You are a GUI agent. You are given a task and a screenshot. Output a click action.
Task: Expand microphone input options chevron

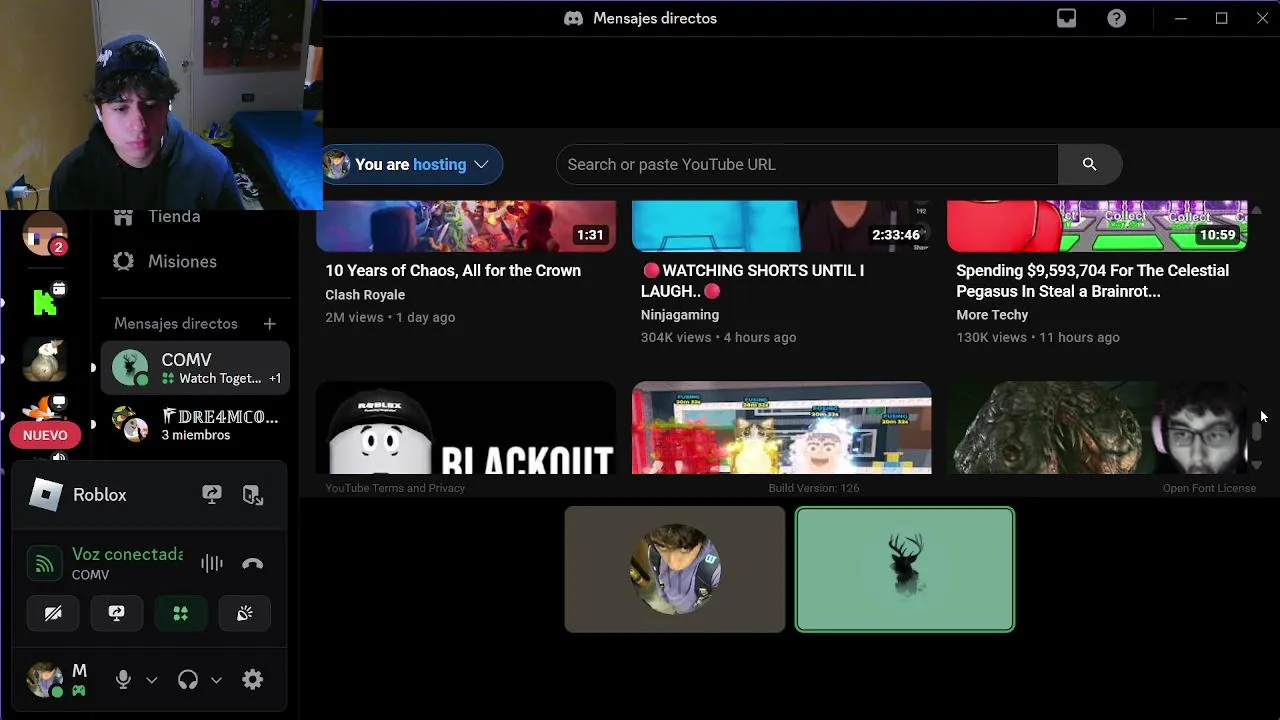click(151, 680)
